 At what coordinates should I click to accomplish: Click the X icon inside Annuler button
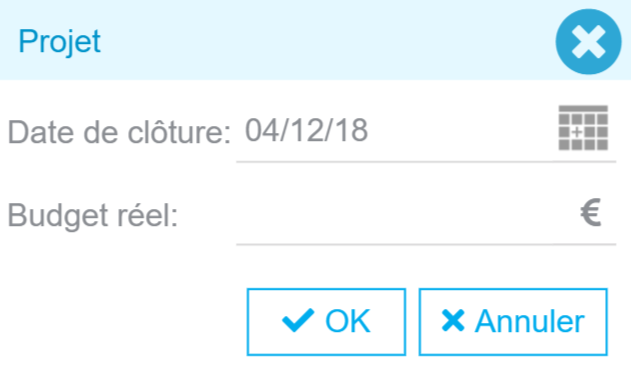(x=453, y=321)
